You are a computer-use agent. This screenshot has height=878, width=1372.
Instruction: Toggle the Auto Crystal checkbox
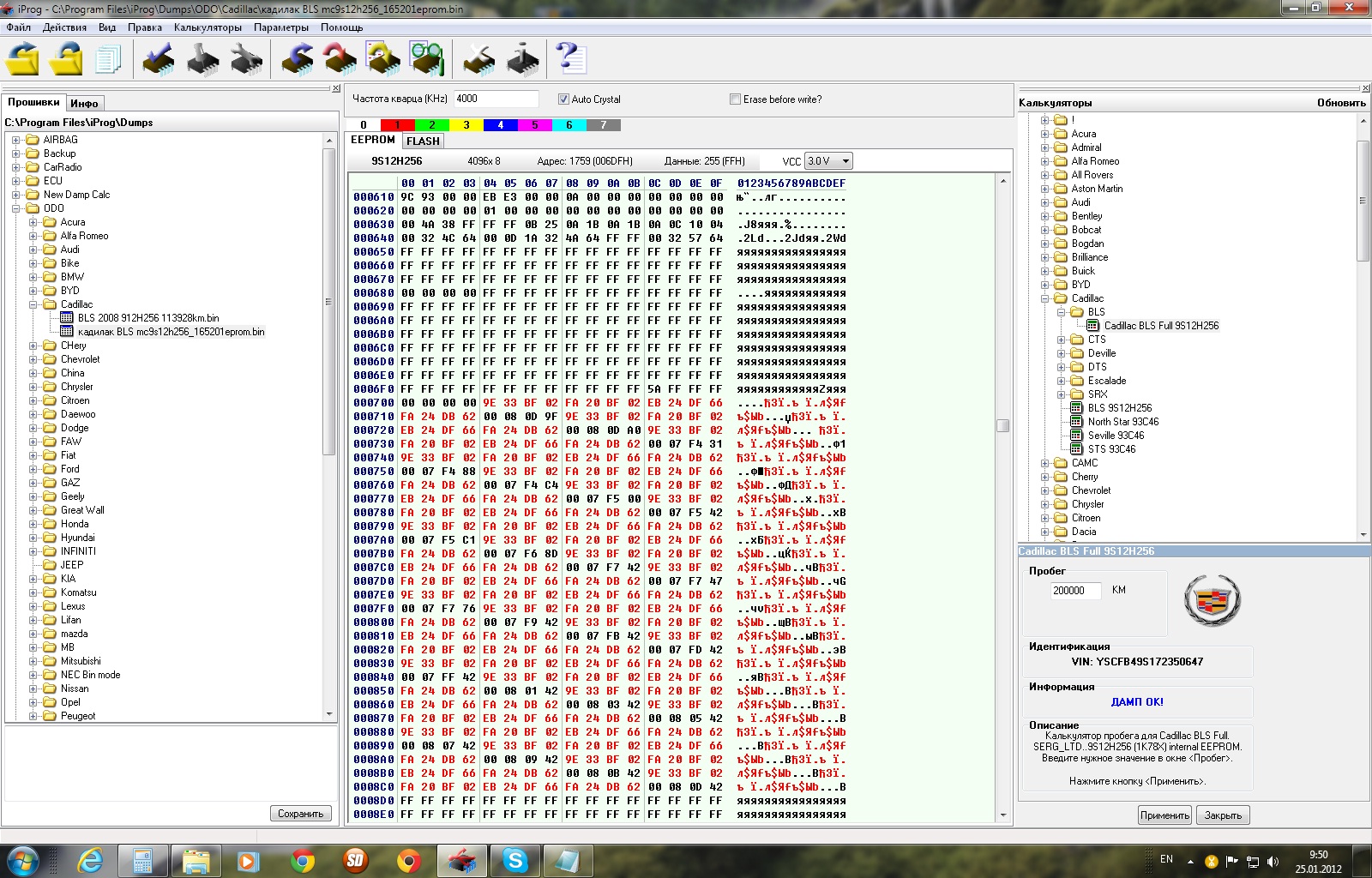563,99
